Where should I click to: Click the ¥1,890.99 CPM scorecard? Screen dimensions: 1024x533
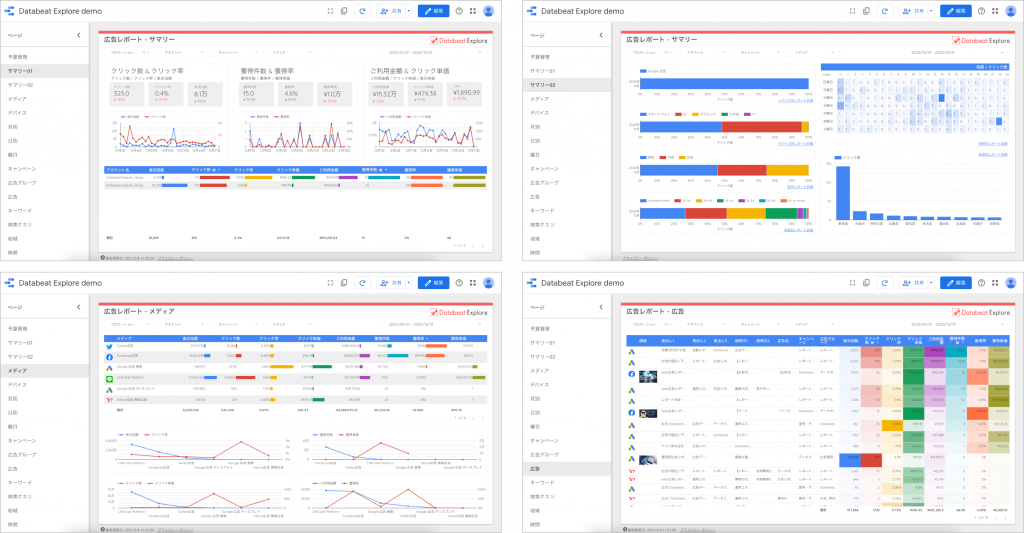pyautogui.click(x=466, y=95)
